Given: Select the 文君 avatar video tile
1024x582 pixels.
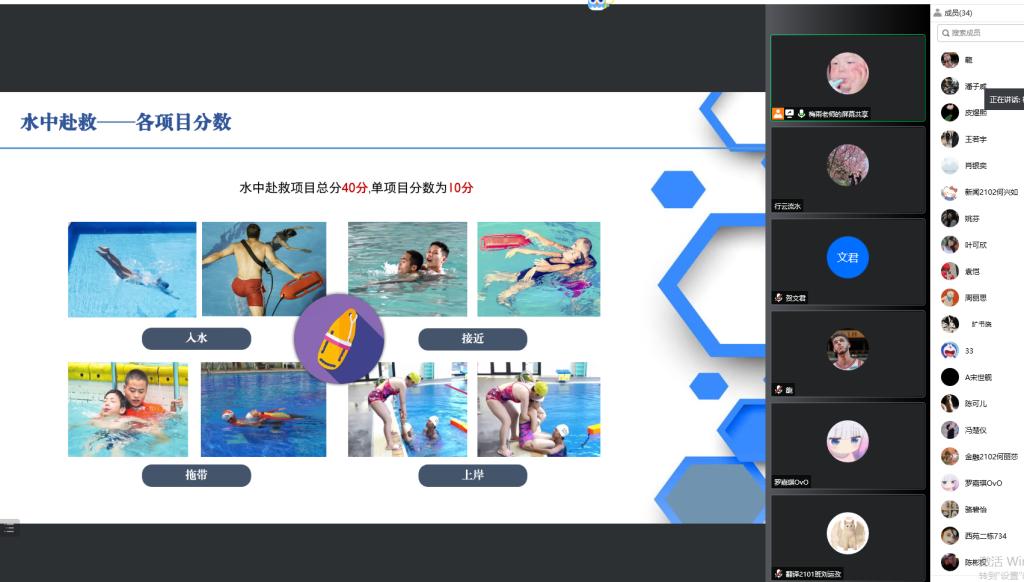Looking at the screenshot, I should tap(847, 258).
